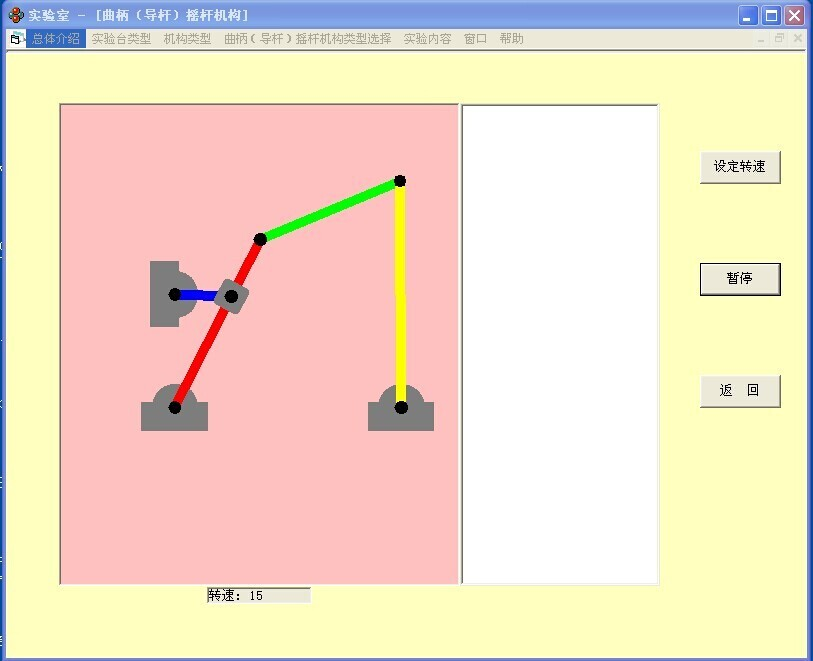Click the MDI document icon beside 总体介绍
The height and width of the screenshot is (661, 813).
click(x=15, y=39)
